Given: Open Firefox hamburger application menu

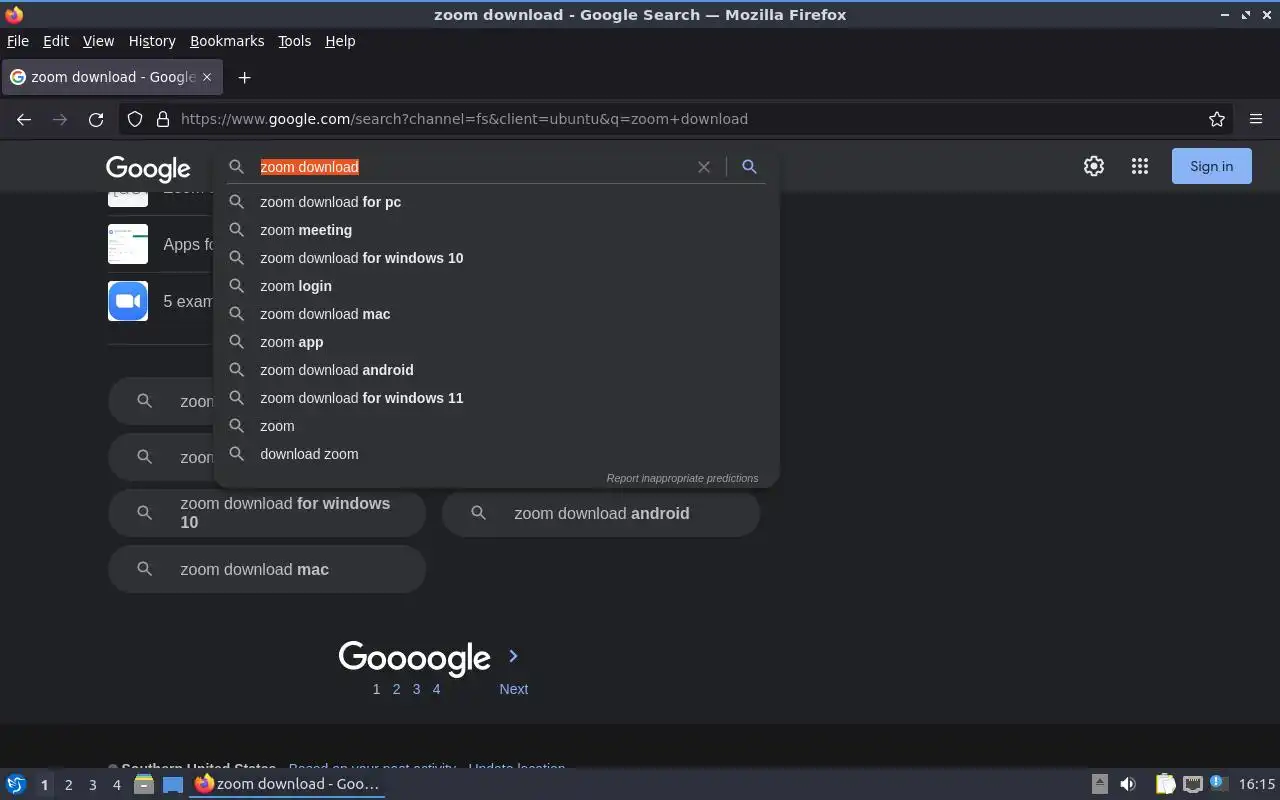Looking at the screenshot, I should pos(1256,119).
